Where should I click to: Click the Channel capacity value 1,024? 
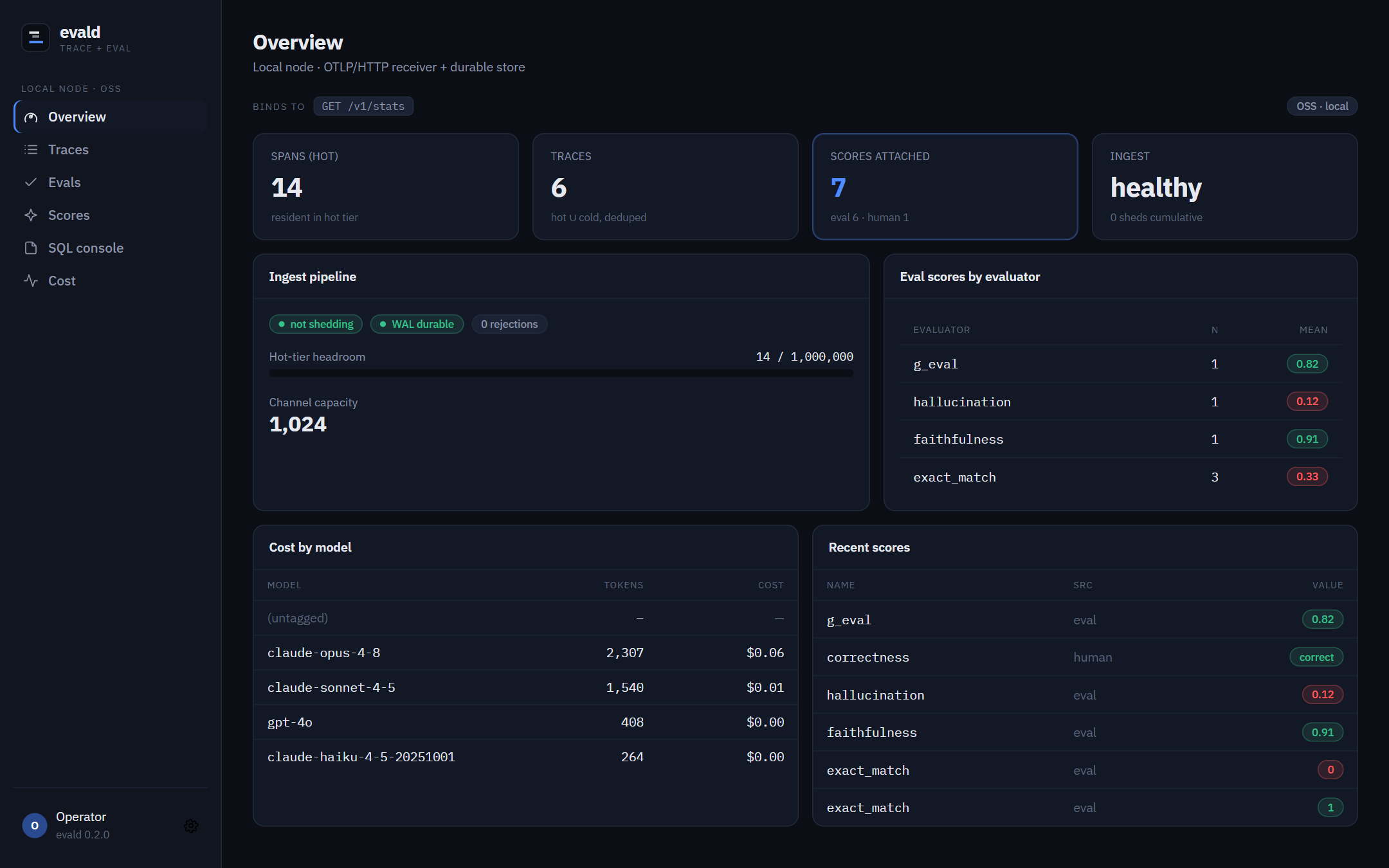[298, 424]
